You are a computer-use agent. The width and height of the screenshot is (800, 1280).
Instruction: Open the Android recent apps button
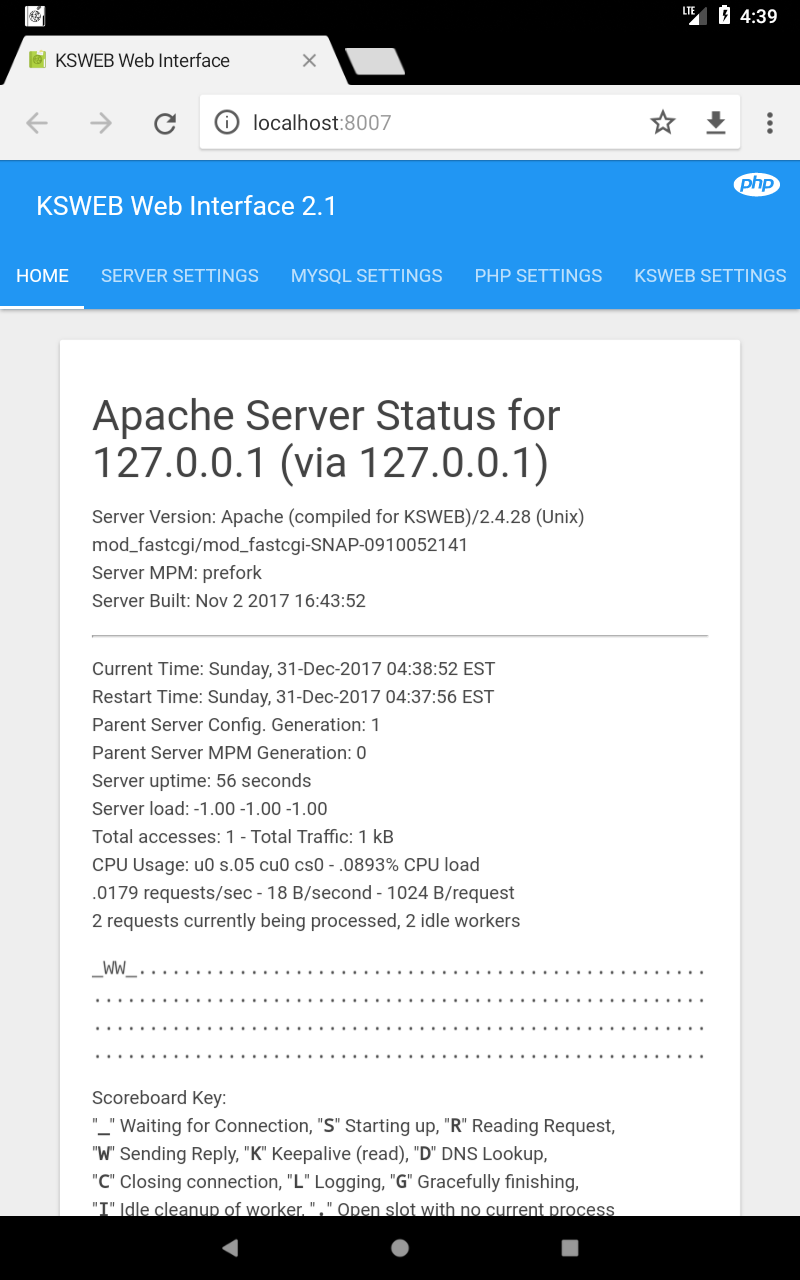click(570, 1247)
